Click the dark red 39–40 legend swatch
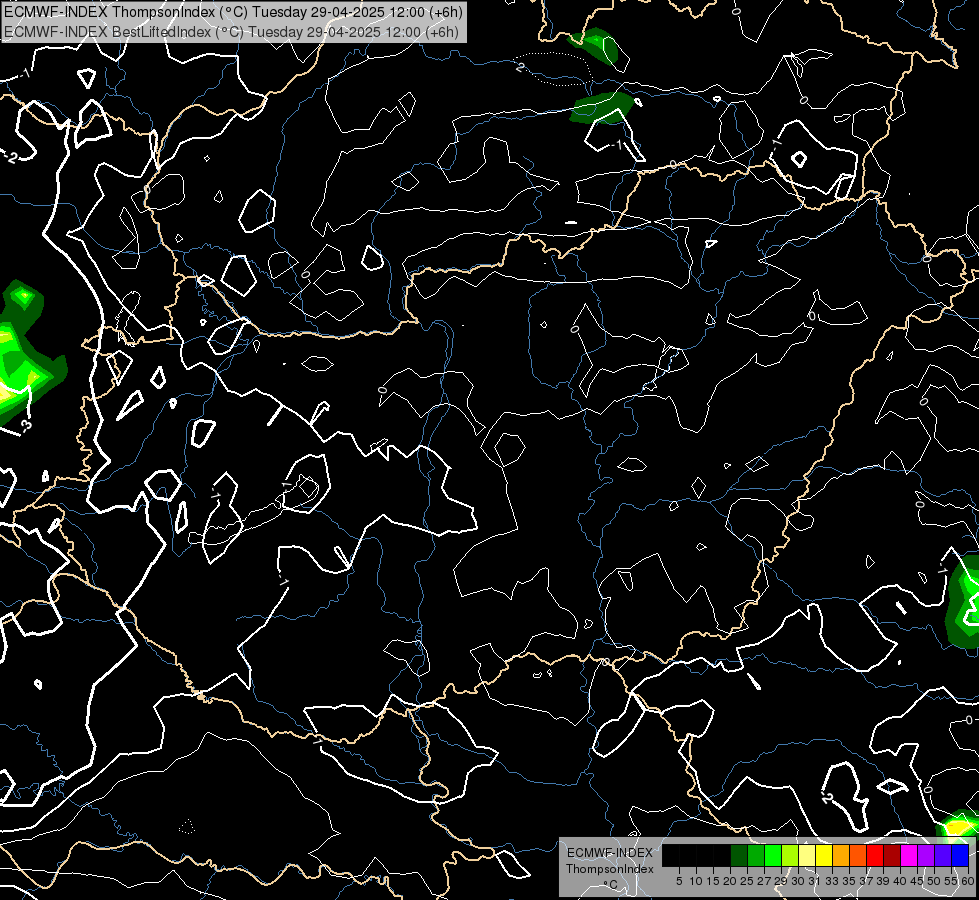The image size is (979, 900). pyautogui.click(x=892, y=855)
